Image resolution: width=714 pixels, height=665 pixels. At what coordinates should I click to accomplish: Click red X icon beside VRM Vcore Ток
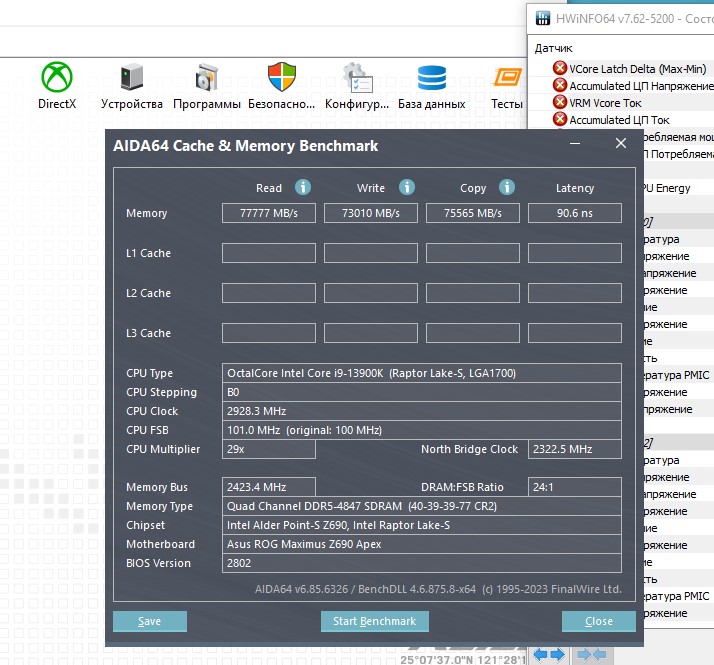[560, 102]
